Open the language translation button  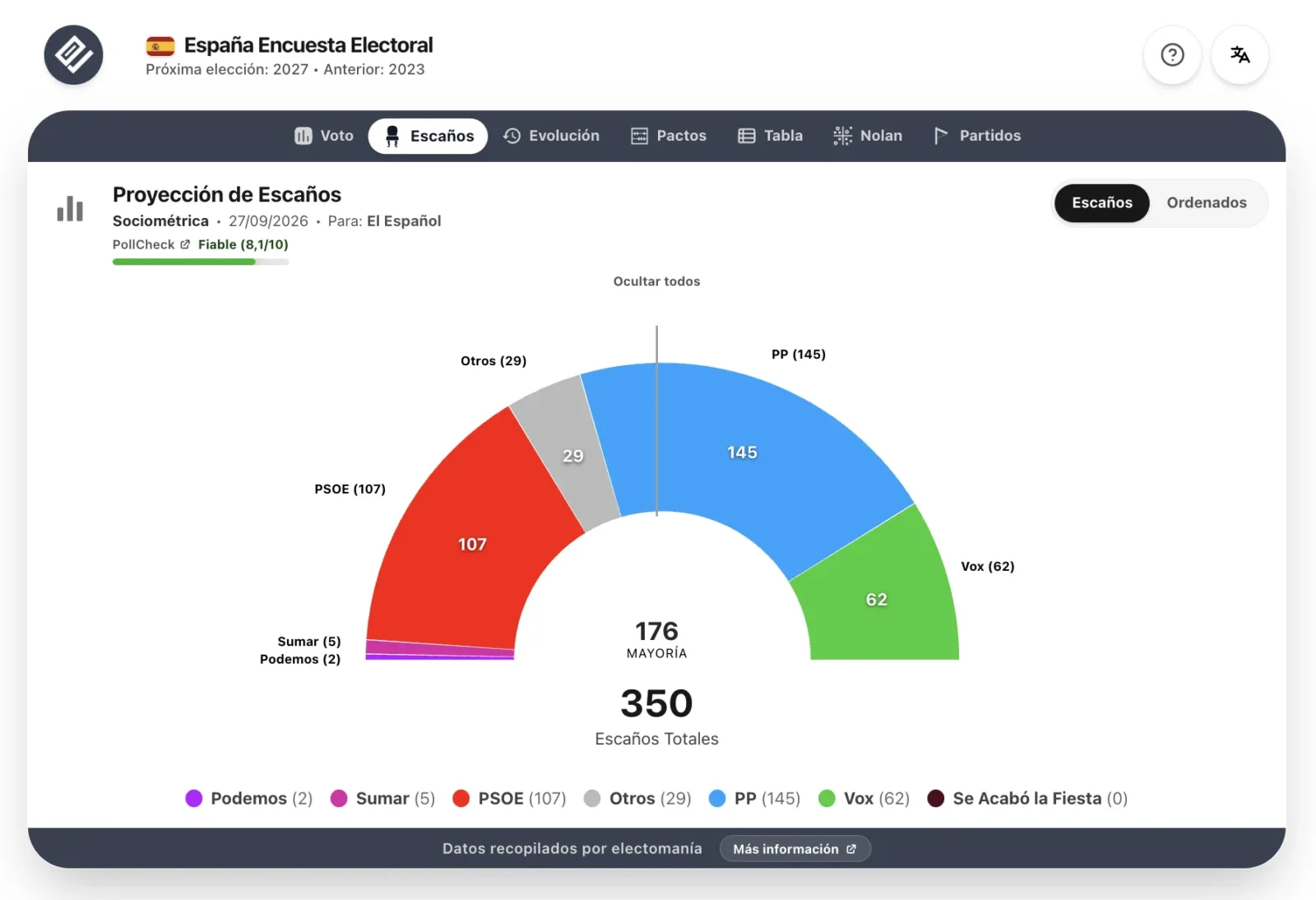coord(1240,55)
